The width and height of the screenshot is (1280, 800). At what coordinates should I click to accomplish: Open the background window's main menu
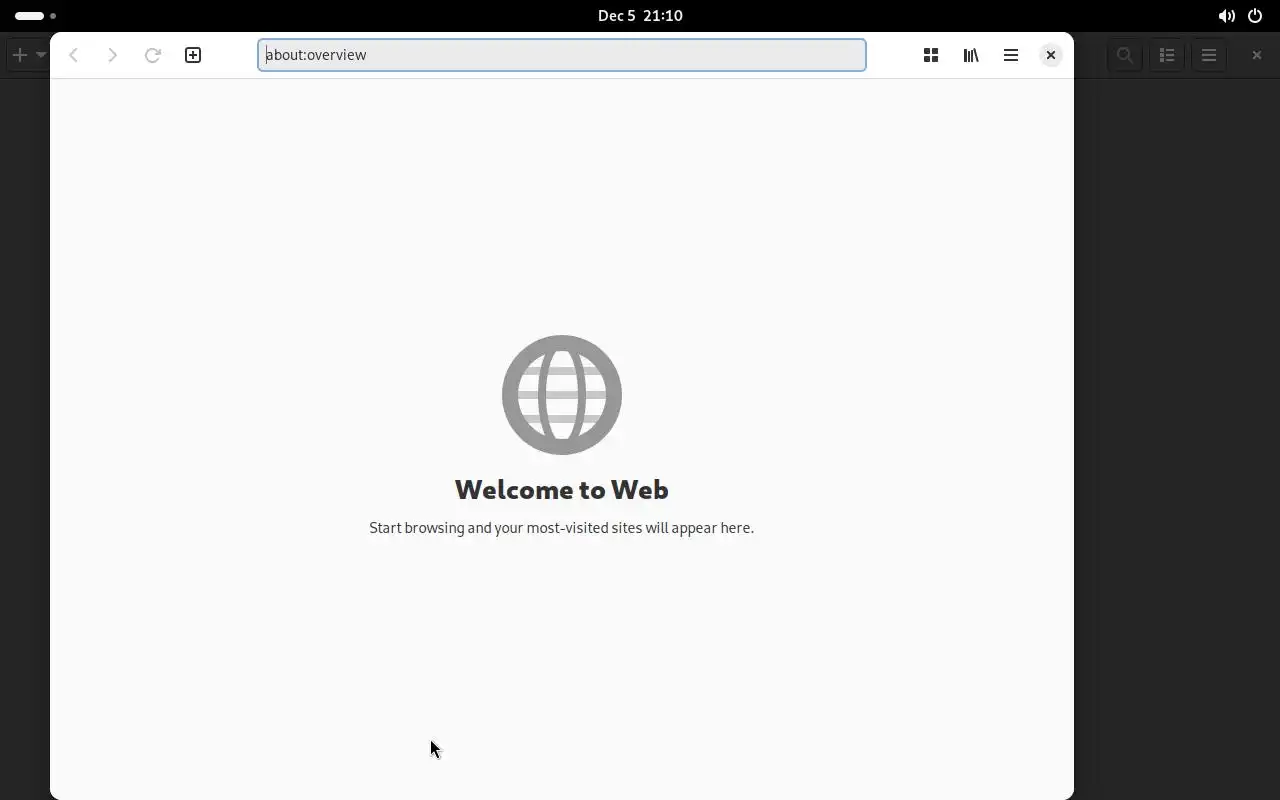pos(1209,55)
